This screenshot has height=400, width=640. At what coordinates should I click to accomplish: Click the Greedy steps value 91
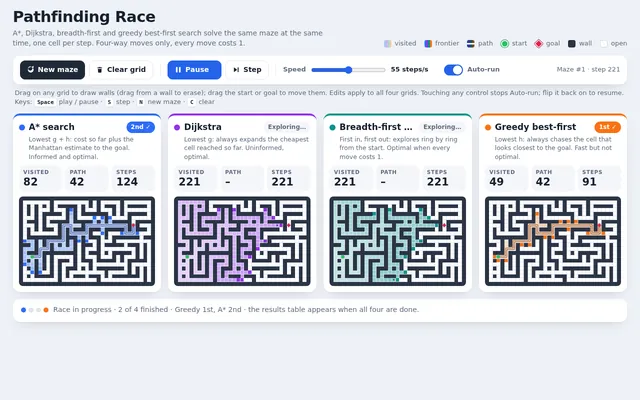[589, 182]
